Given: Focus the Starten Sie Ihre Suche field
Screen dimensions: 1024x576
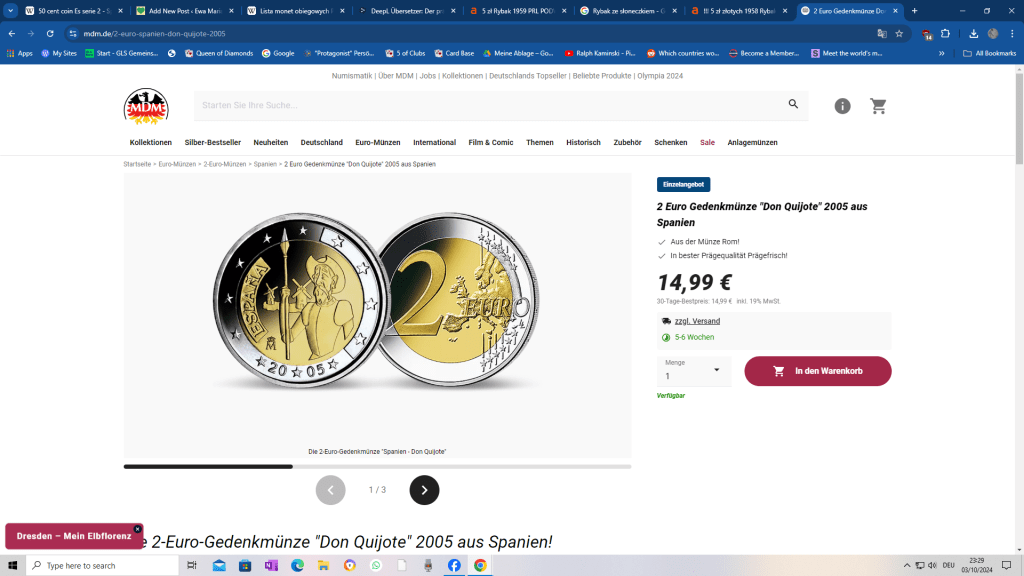Looking at the screenshot, I should pyautogui.click(x=490, y=105).
